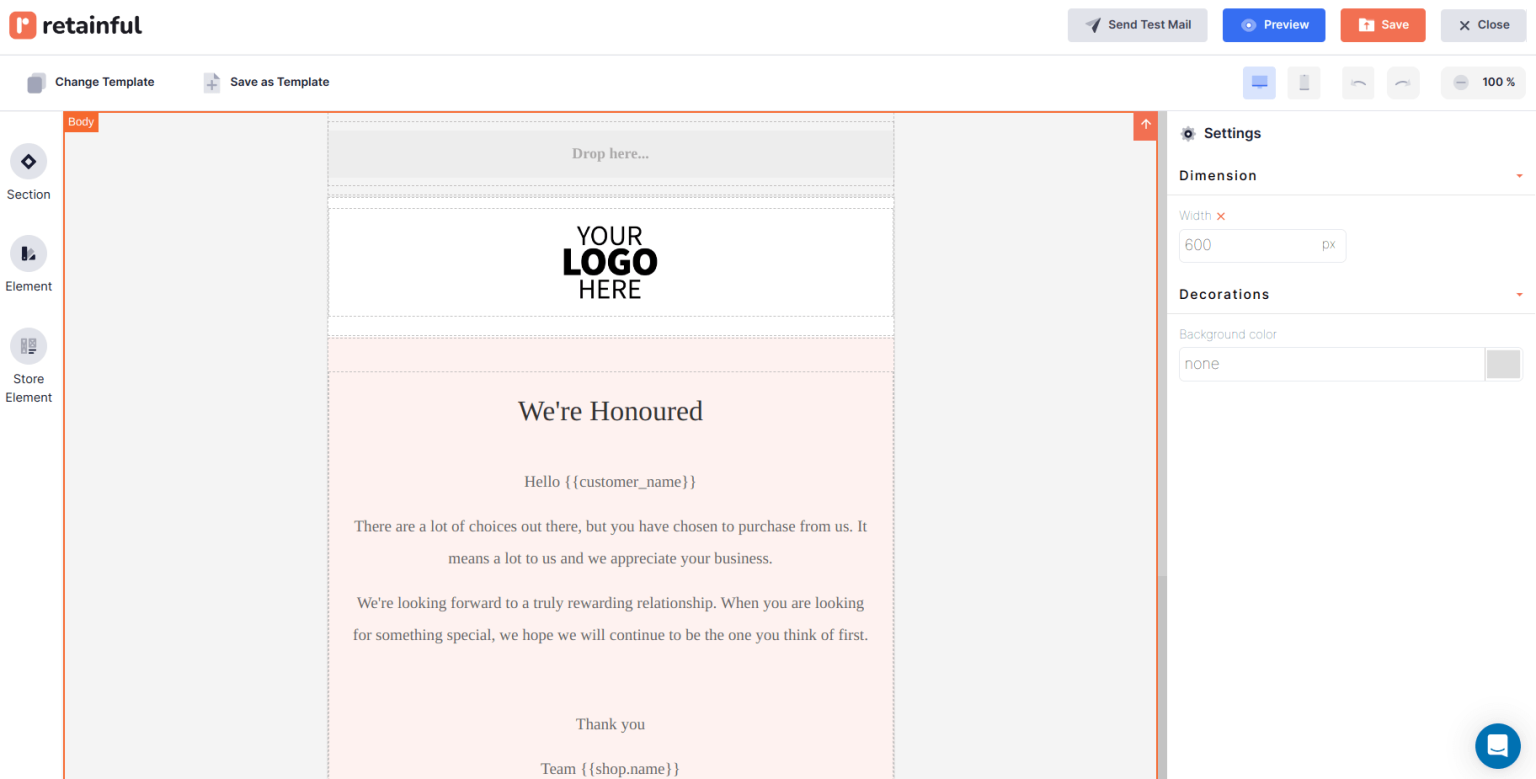This screenshot has width=1536, height=779.
Task: Click the Preview button
Action: pos(1273,25)
